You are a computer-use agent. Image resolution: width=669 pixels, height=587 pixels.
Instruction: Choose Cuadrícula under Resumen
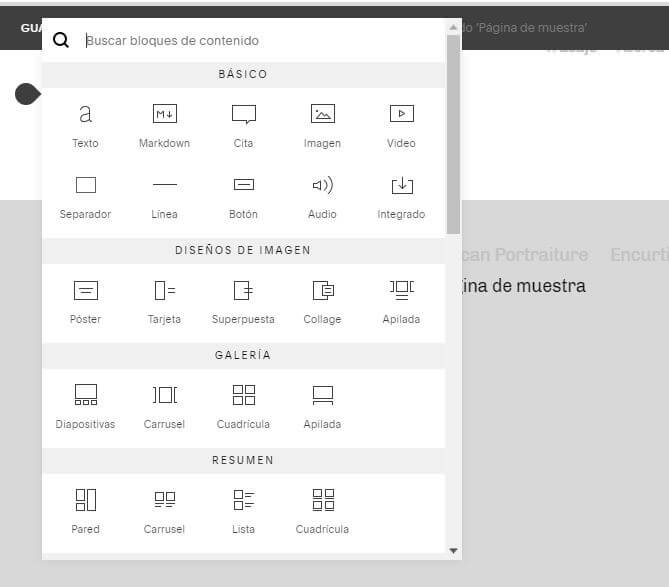pos(323,512)
